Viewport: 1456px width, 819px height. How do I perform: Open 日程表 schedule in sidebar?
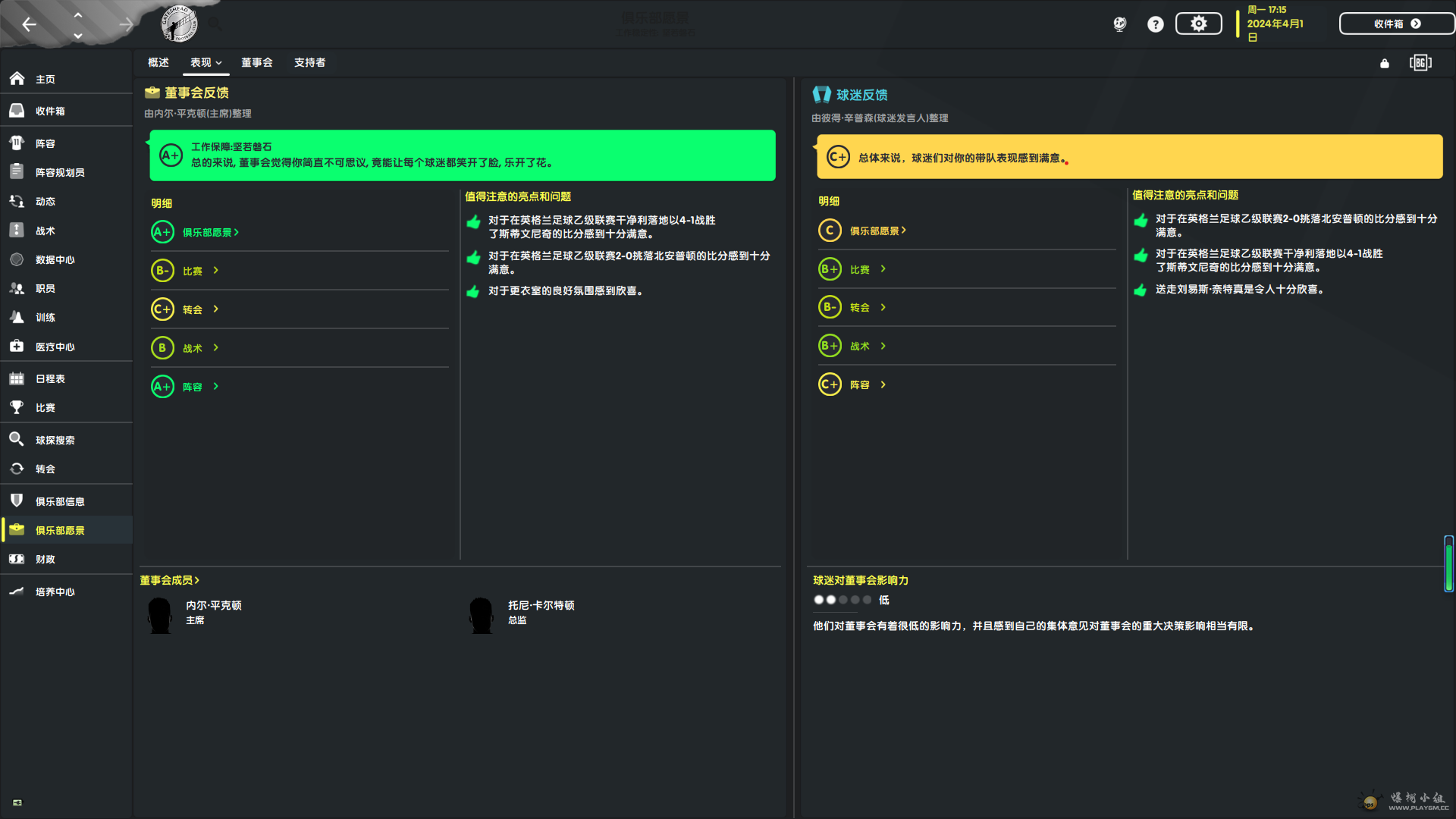pyautogui.click(x=66, y=378)
